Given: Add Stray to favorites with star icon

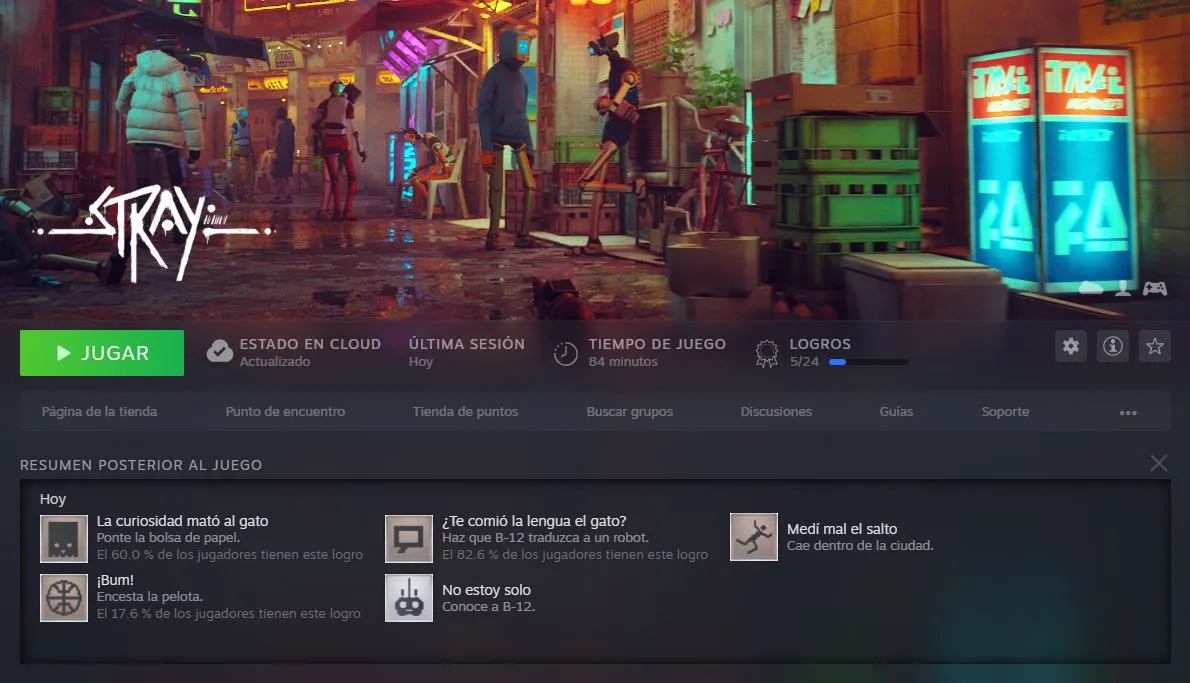Looking at the screenshot, I should (x=1155, y=346).
